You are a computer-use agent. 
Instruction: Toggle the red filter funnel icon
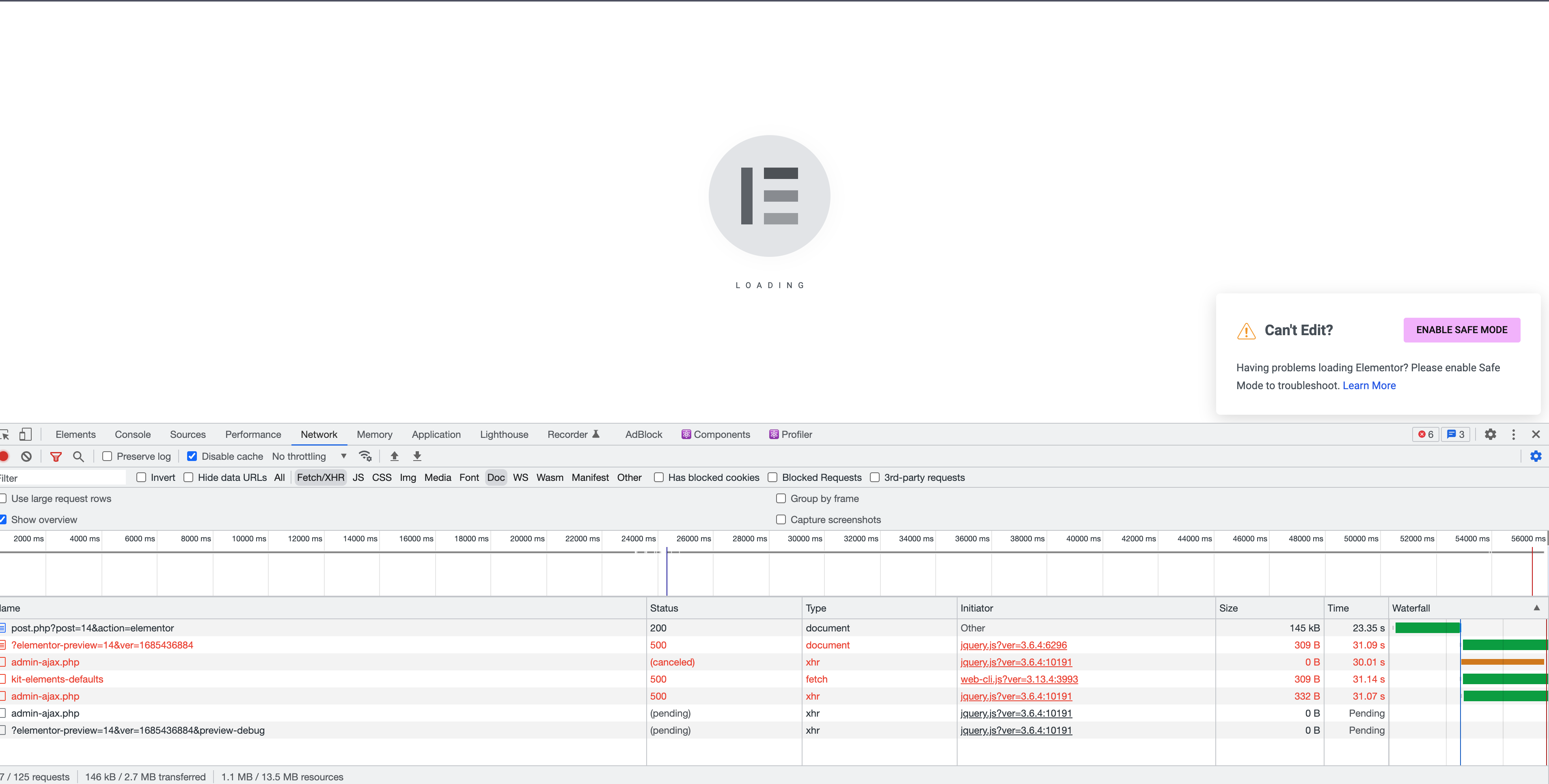[x=56, y=457]
